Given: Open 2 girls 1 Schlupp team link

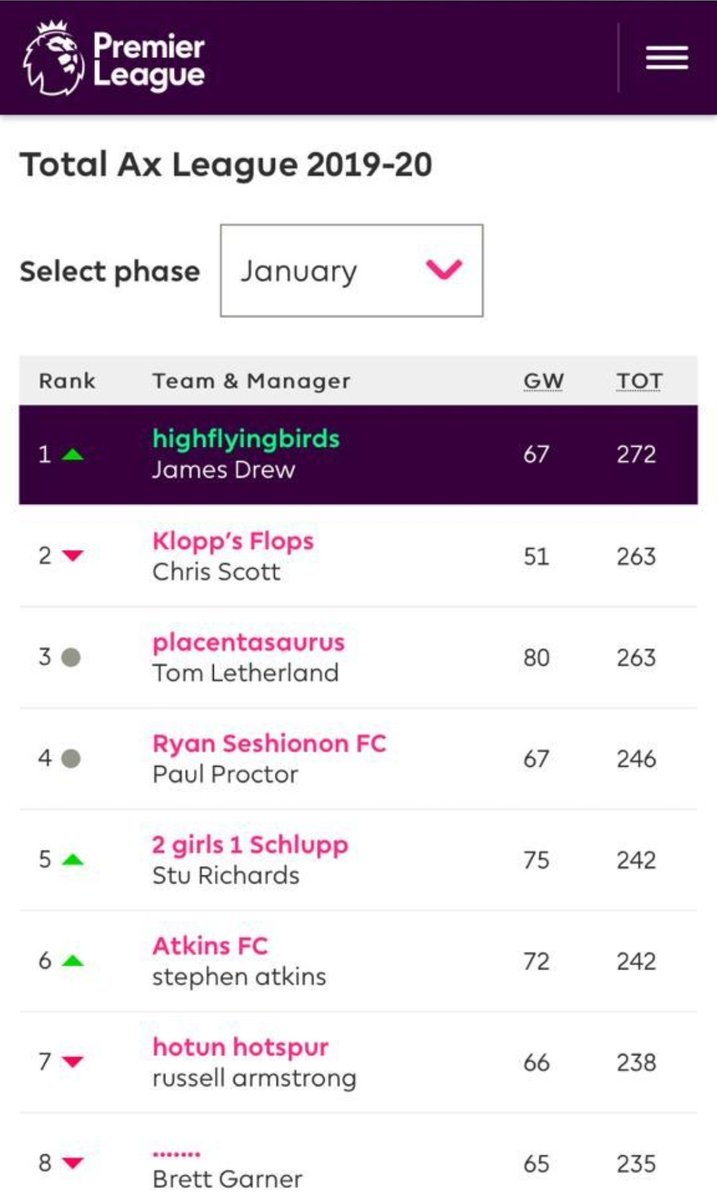Looking at the screenshot, I should tap(250, 844).
